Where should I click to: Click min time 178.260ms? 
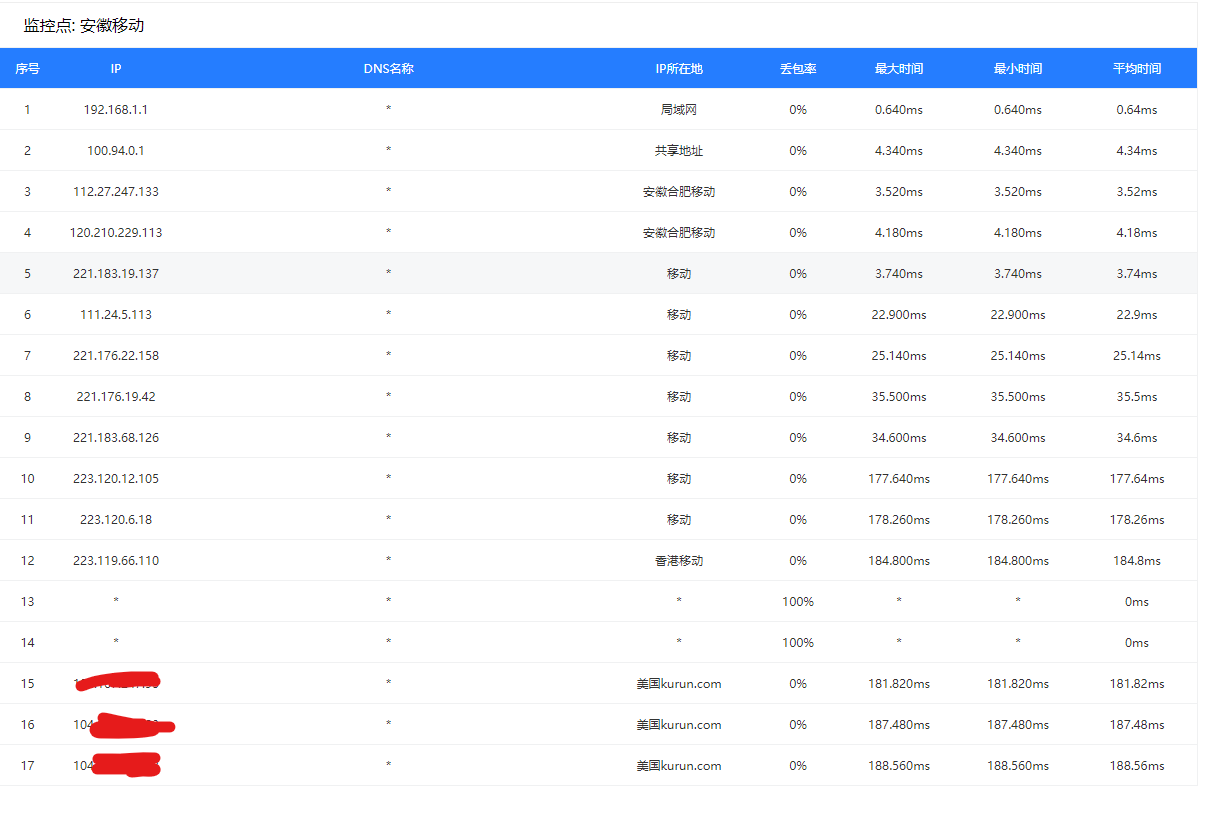[1018, 520]
